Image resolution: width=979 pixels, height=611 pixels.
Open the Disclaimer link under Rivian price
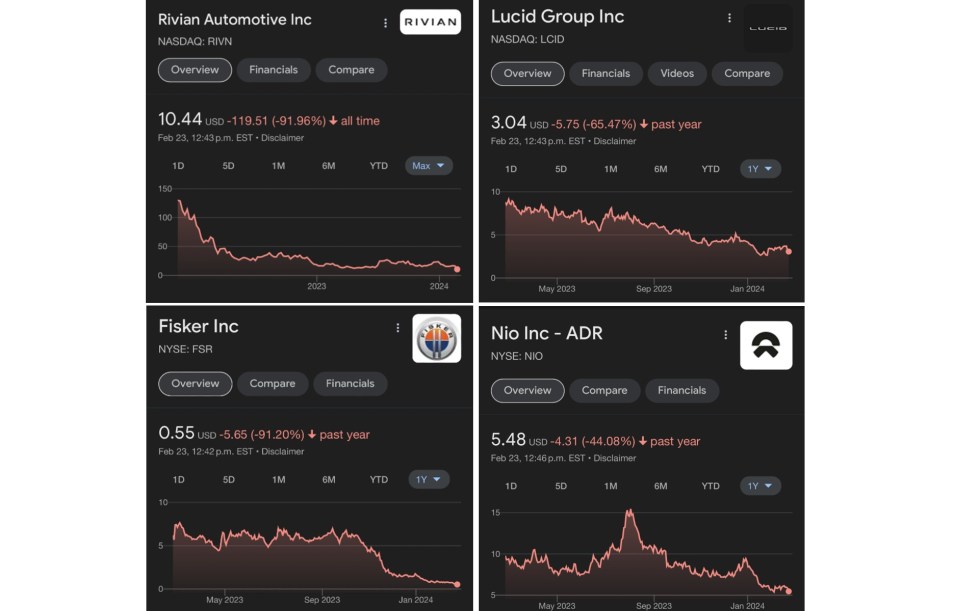point(282,138)
